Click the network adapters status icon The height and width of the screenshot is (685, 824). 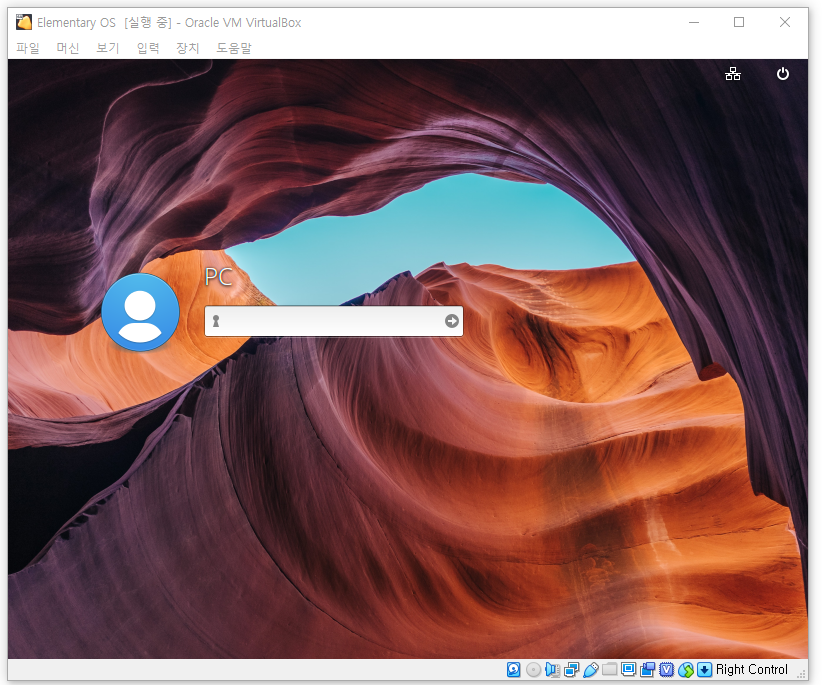coord(571,669)
